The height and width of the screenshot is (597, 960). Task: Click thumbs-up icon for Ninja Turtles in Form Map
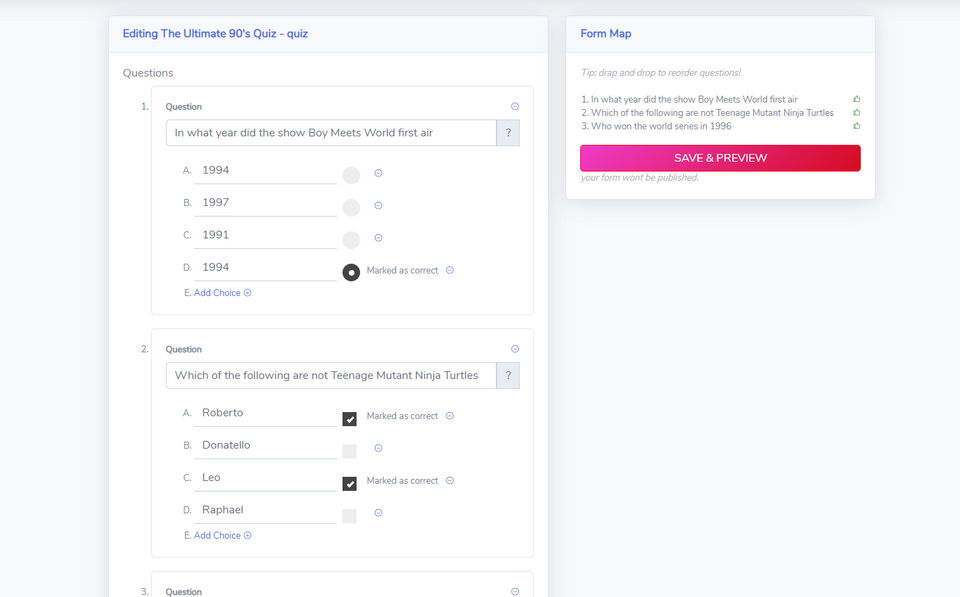click(857, 113)
